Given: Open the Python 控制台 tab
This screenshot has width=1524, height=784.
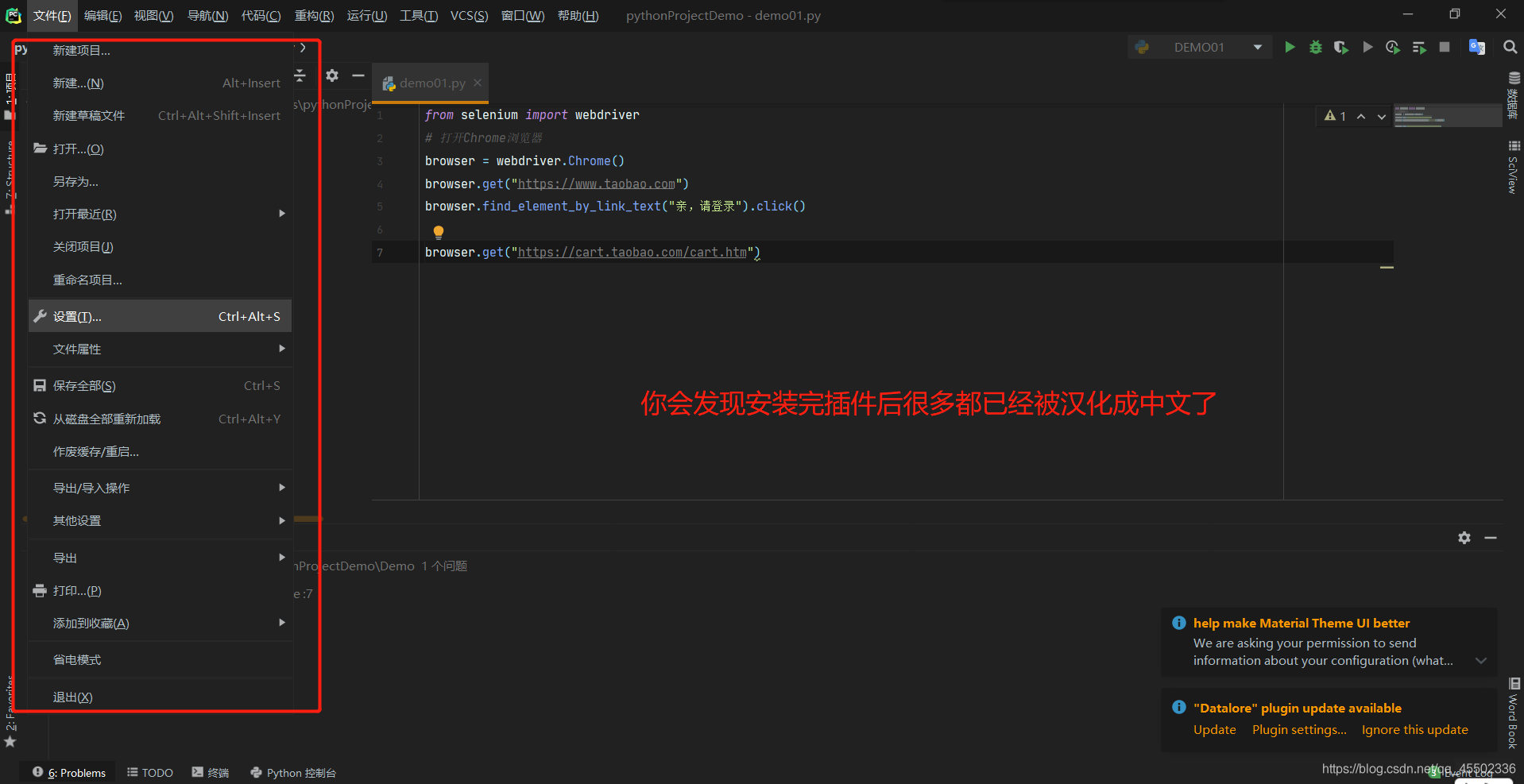Looking at the screenshot, I should [x=293, y=772].
